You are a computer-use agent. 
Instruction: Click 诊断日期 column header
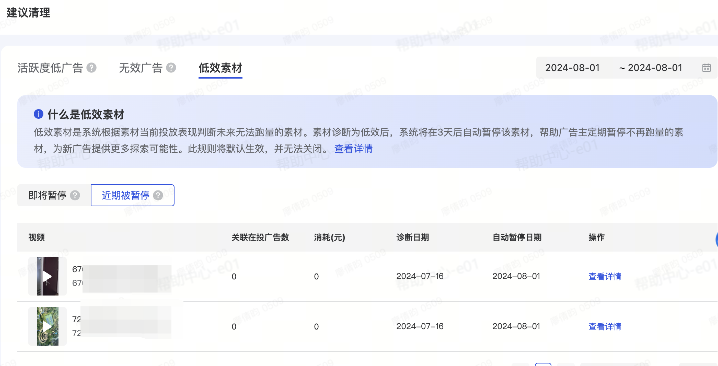(413, 237)
